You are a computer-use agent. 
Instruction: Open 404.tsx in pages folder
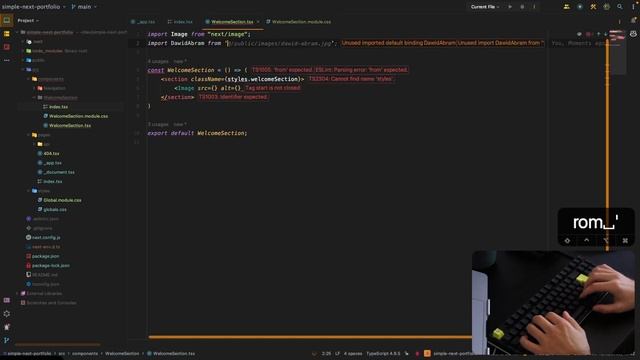(x=51, y=153)
